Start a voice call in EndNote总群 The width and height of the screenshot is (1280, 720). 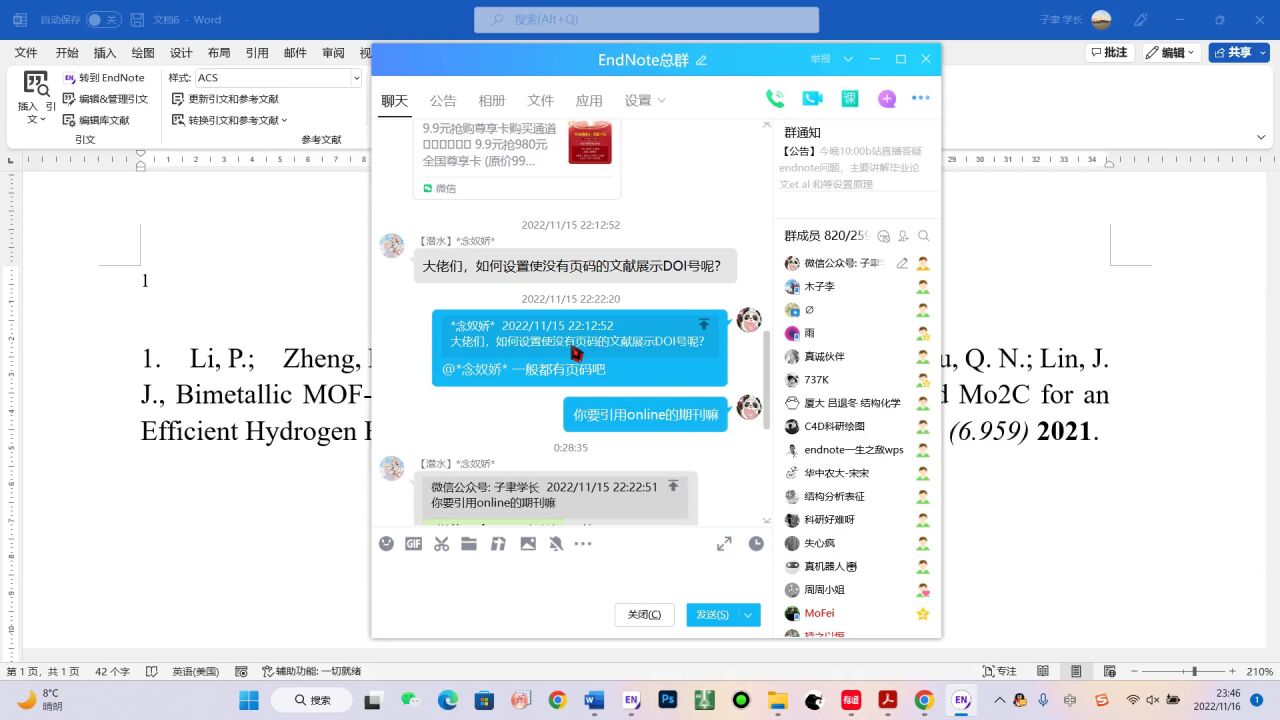(x=775, y=98)
